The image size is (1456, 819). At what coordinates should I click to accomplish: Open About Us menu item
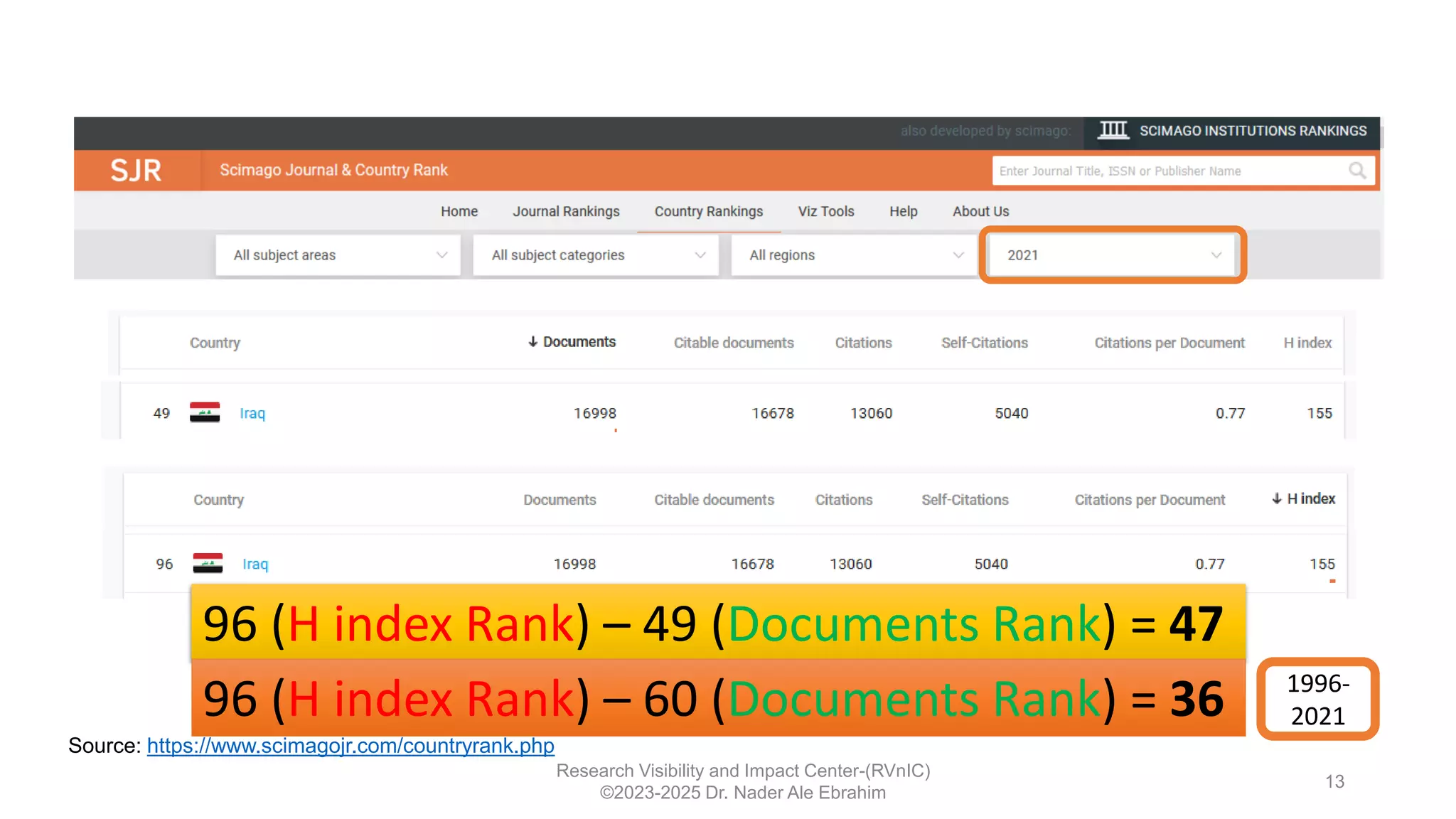[981, 211]
